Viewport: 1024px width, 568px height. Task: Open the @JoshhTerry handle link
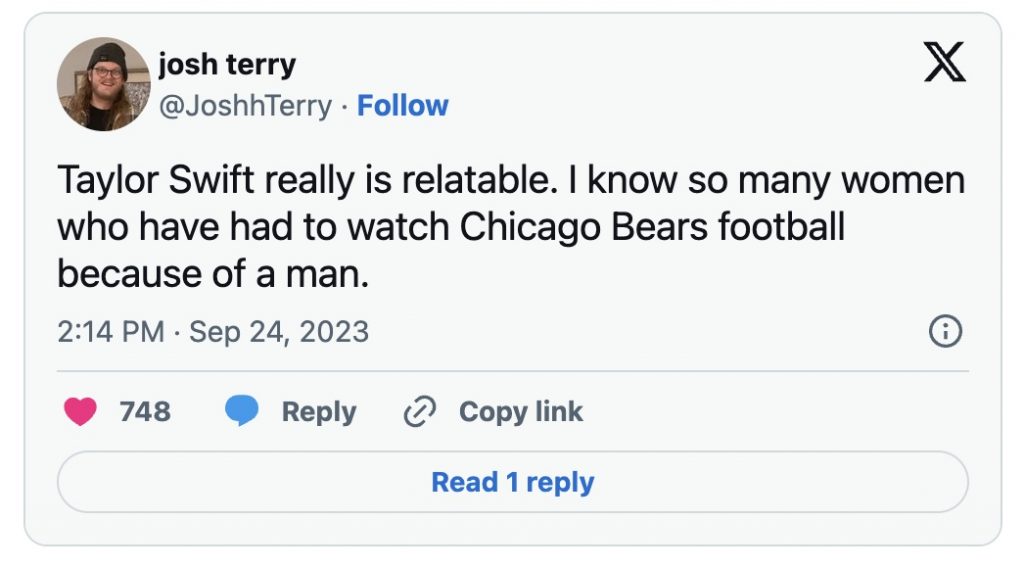tap(245, 106)
